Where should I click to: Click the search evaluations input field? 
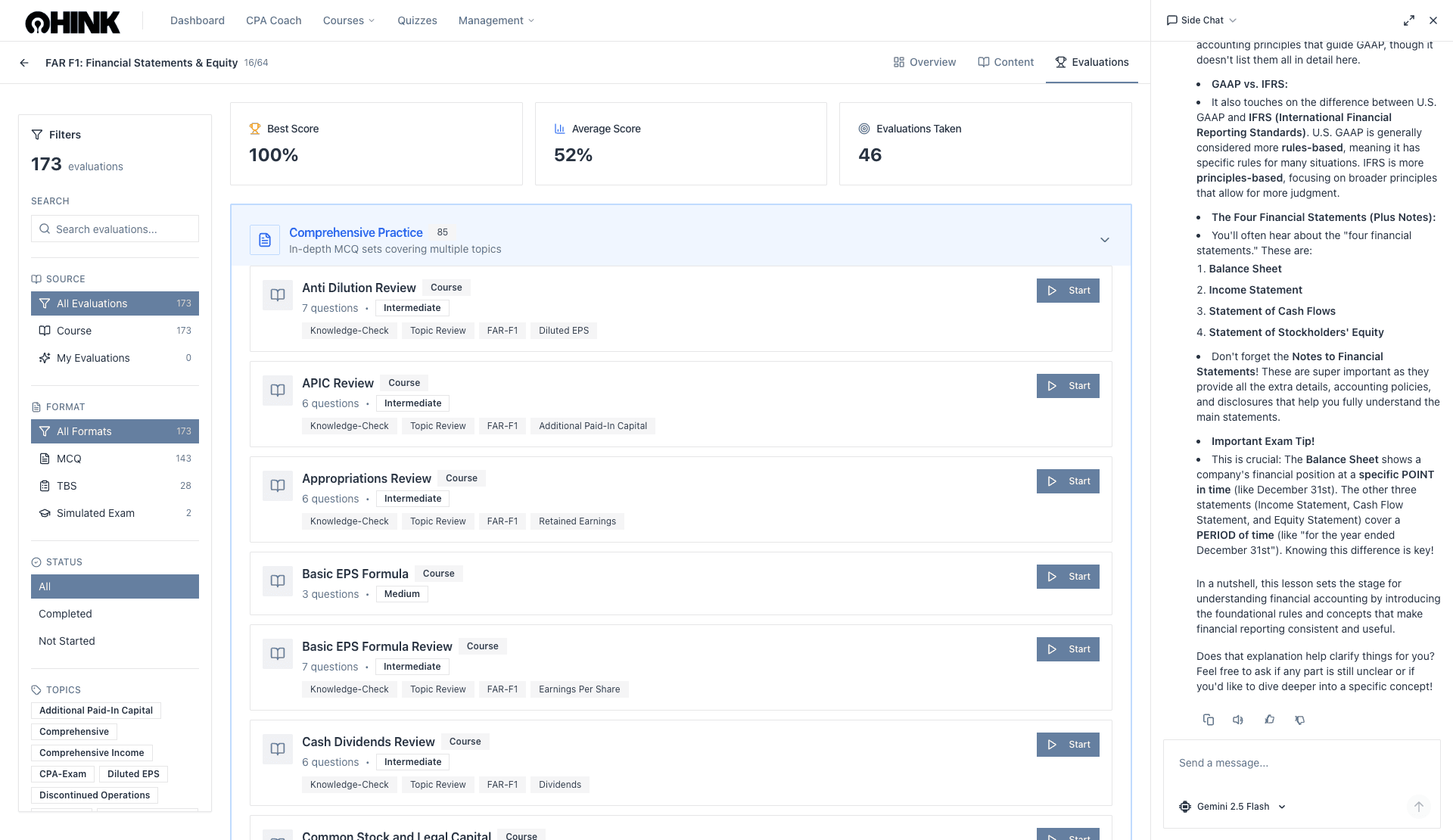pyautogui.click(x=114, y=229)
